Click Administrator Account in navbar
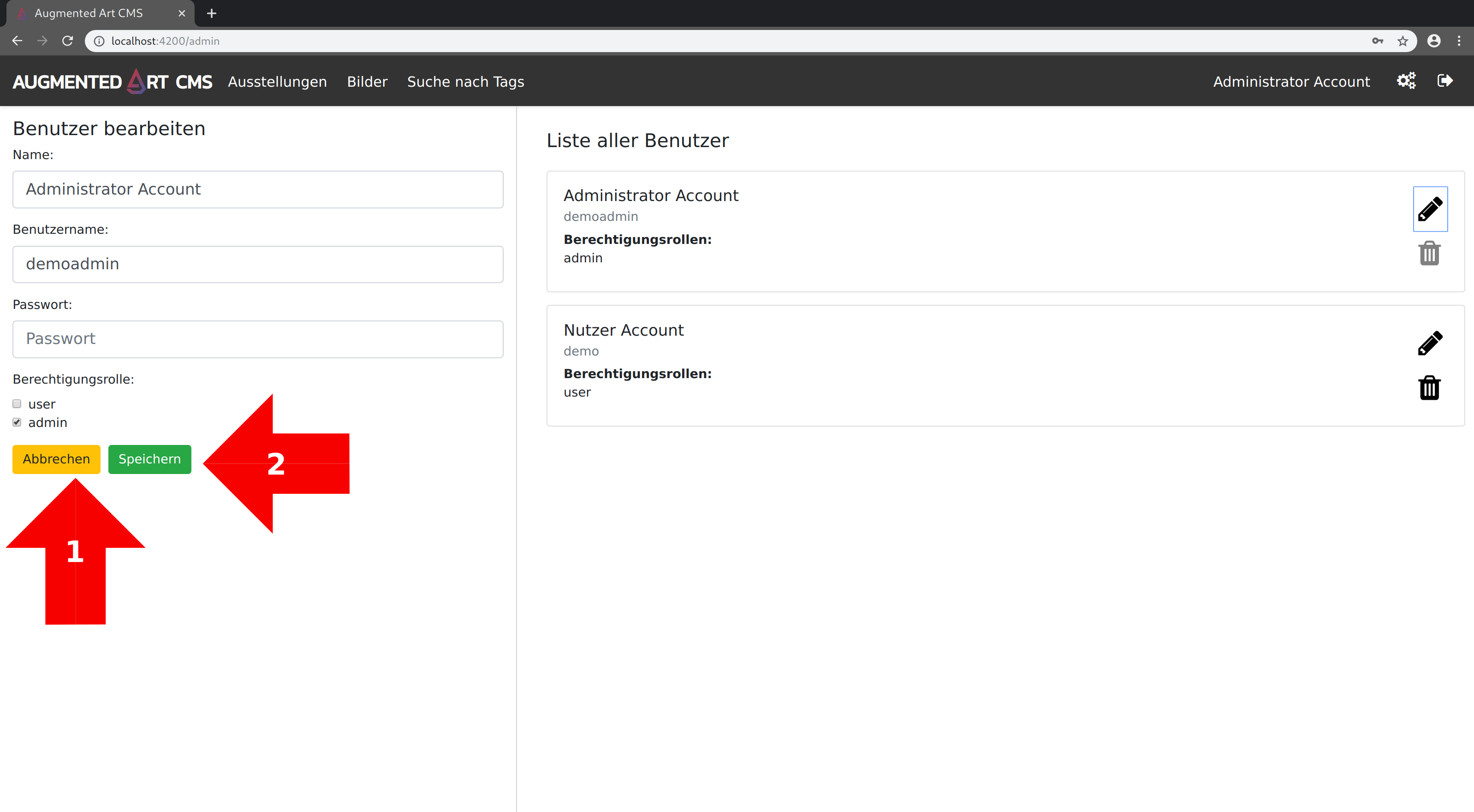 click(1291, 82)
